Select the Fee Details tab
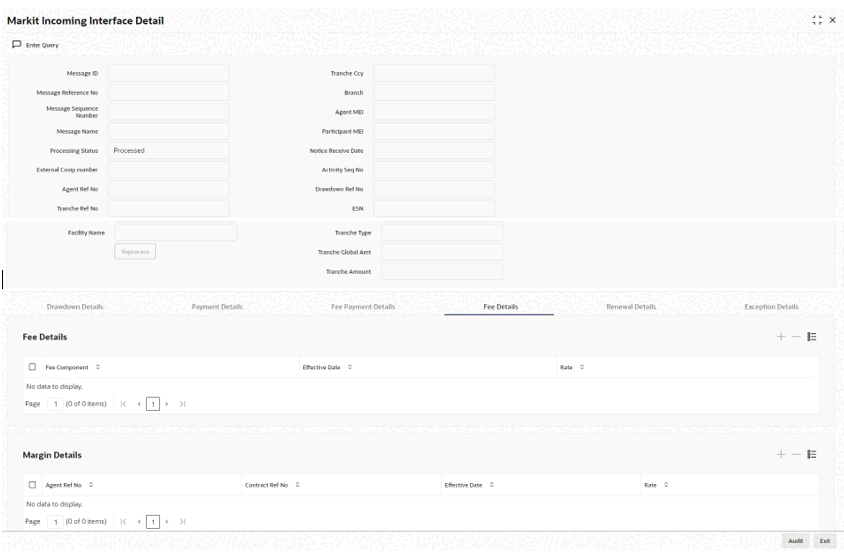 pos(501,307)
